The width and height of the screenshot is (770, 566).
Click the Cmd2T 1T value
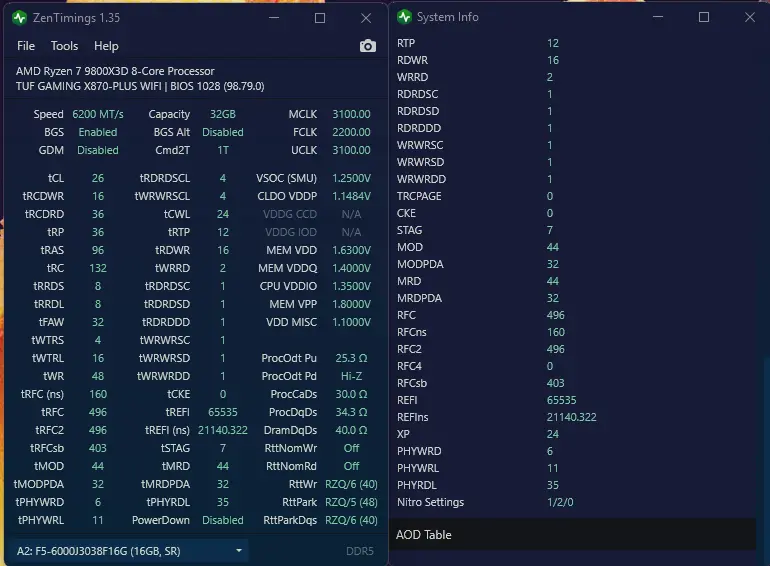click(222, 150)
